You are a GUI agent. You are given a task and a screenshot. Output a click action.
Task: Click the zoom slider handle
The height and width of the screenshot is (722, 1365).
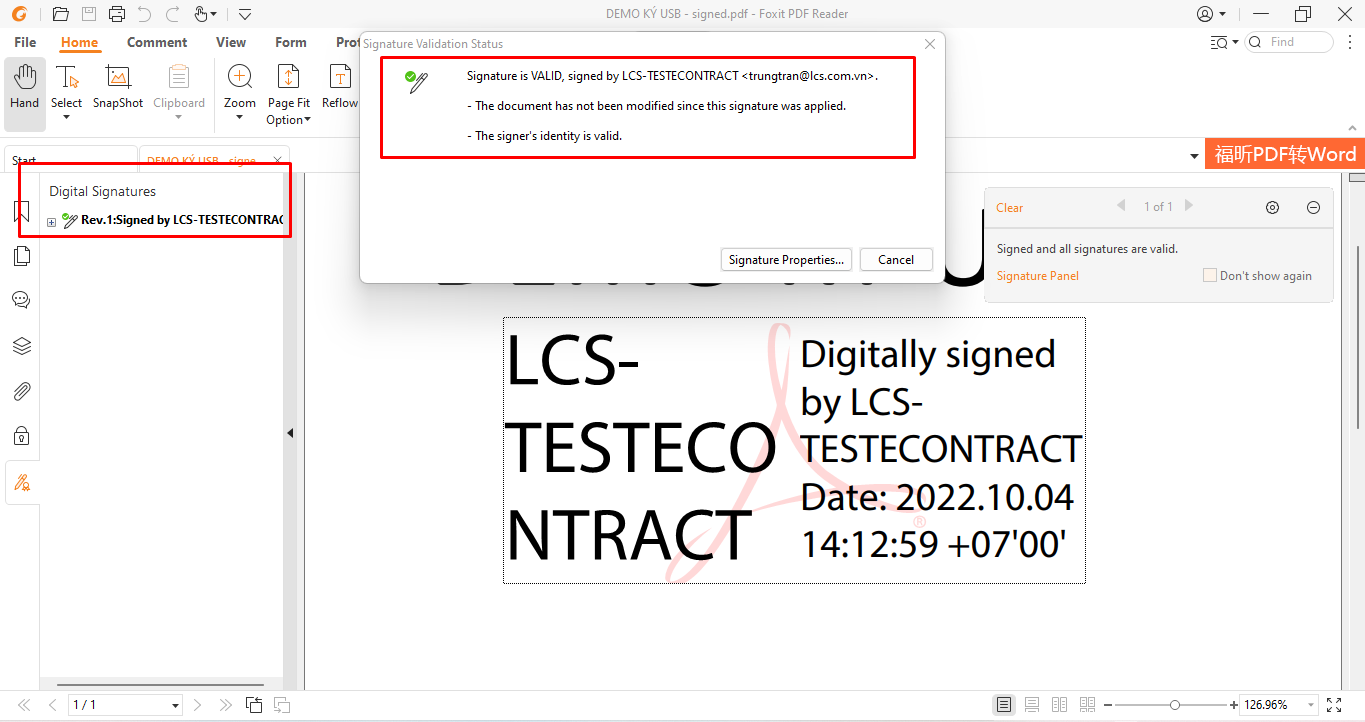click(x=1175, y=705)
